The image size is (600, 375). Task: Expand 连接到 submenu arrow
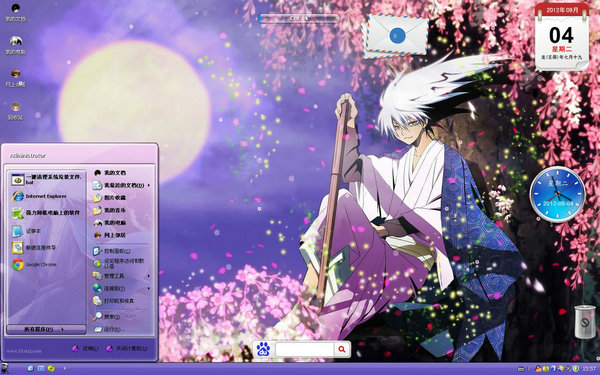tap(148, 288)
